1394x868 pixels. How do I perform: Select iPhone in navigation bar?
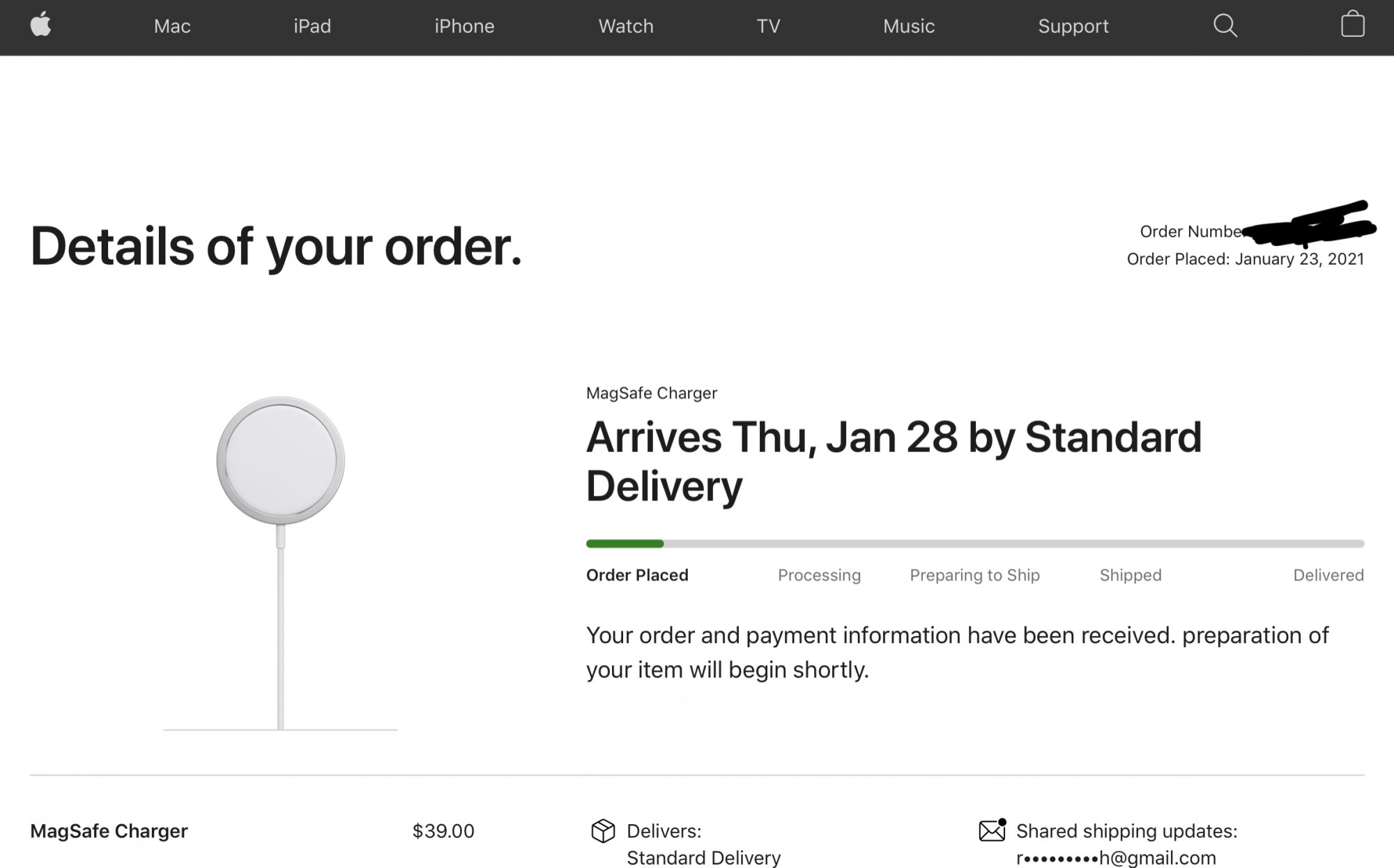click(464, 26)
